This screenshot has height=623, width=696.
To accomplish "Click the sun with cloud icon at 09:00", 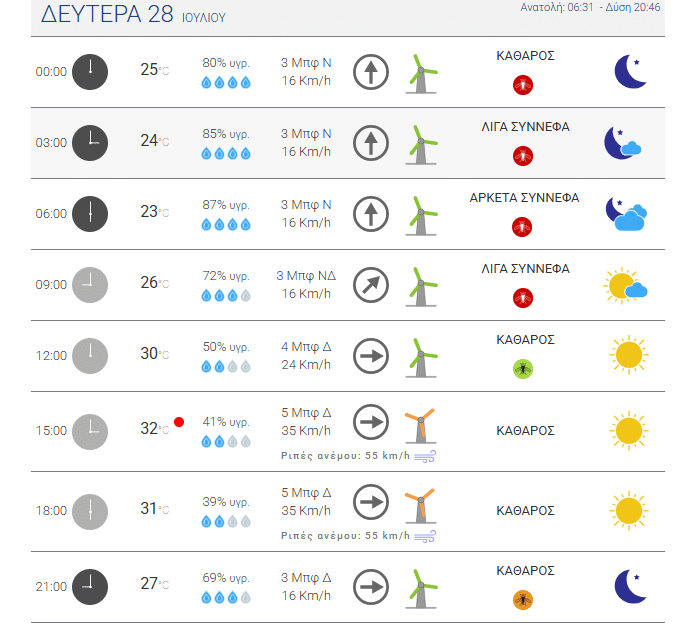I will click(625, 286).
